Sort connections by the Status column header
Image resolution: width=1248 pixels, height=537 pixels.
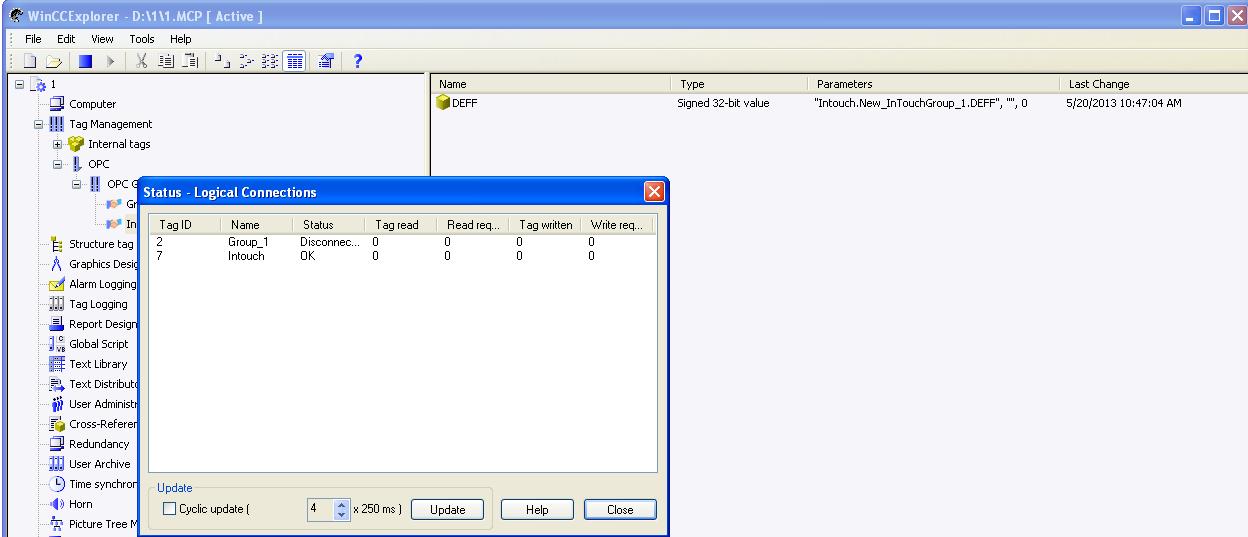point(318,225)
